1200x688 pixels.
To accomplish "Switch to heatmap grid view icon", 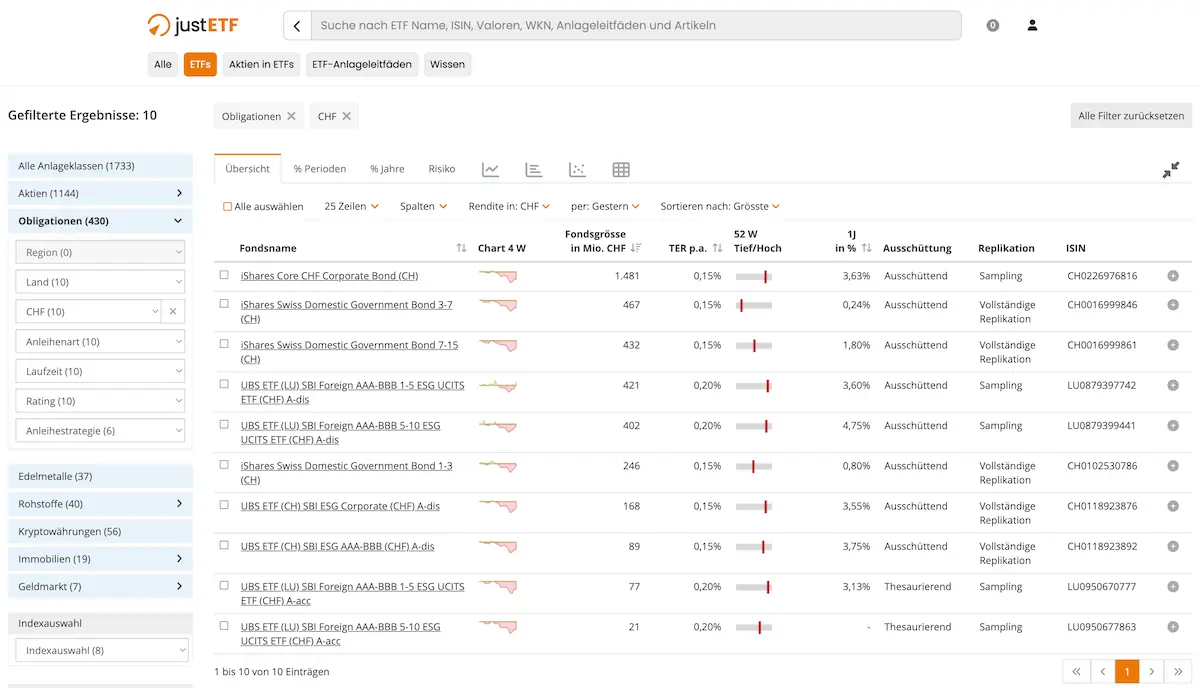I will pos(621,170).
